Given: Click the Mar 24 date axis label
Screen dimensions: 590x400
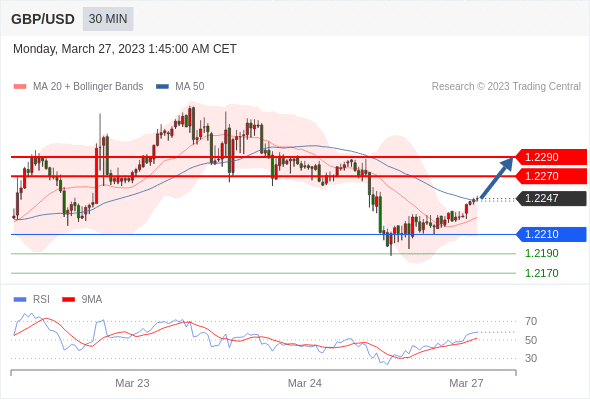Looking at the screenshot, I should click(305, 383).
